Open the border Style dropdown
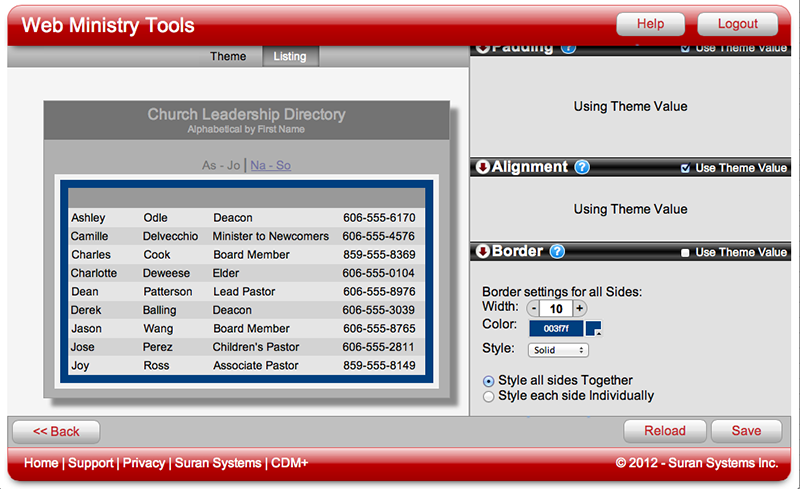 point(558,350)
